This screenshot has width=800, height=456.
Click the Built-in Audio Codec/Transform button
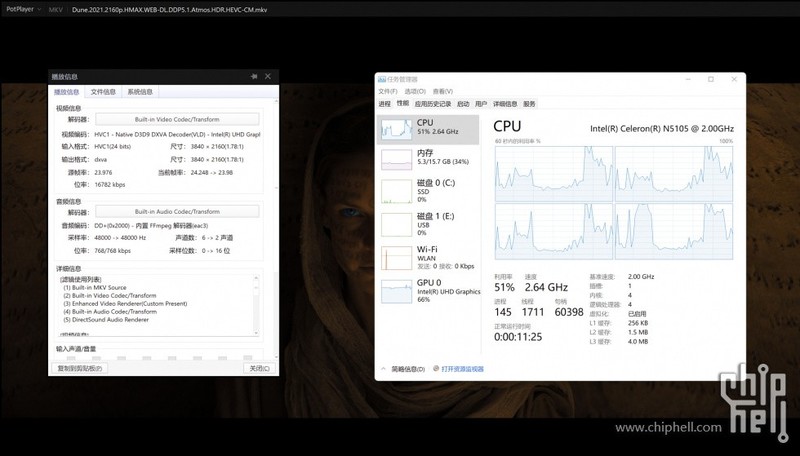(177, 212)
